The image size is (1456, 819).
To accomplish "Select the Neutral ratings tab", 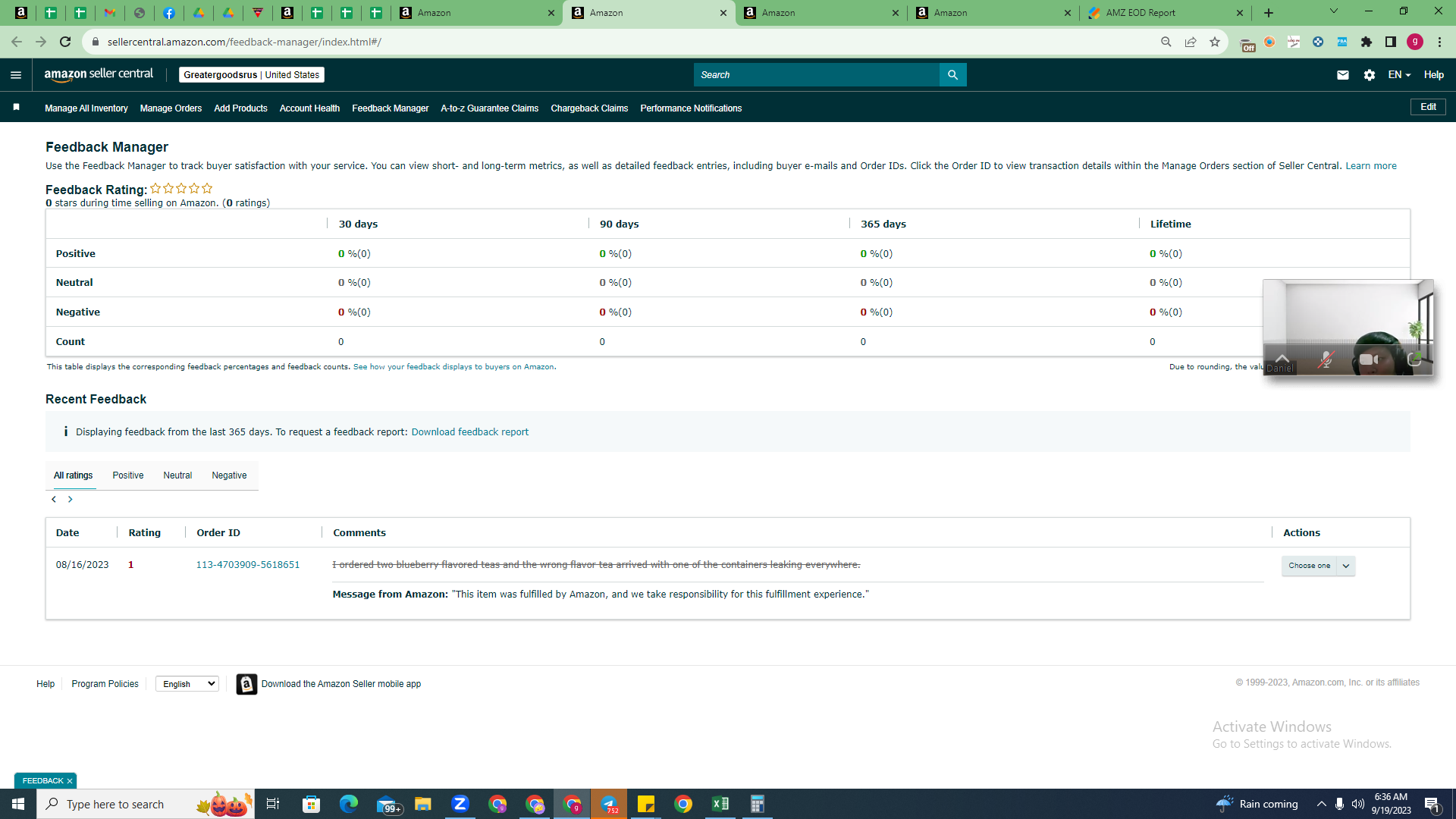I will click(x=177, y=475).
